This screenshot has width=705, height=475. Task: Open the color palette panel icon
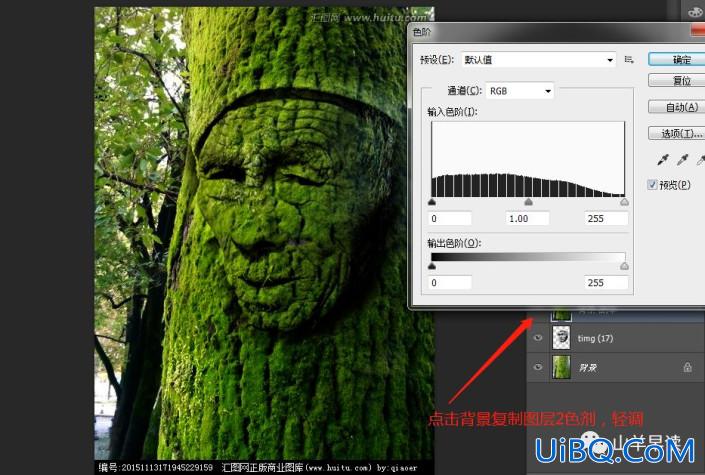point(695,11)
